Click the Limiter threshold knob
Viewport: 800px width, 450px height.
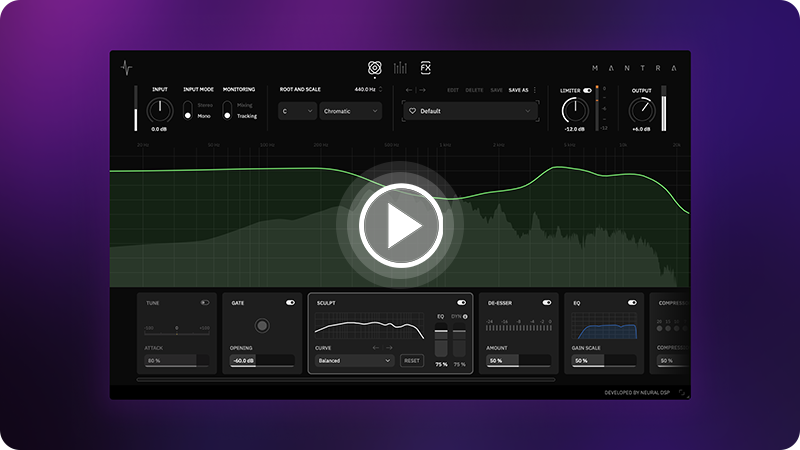(x=575, y=110)
